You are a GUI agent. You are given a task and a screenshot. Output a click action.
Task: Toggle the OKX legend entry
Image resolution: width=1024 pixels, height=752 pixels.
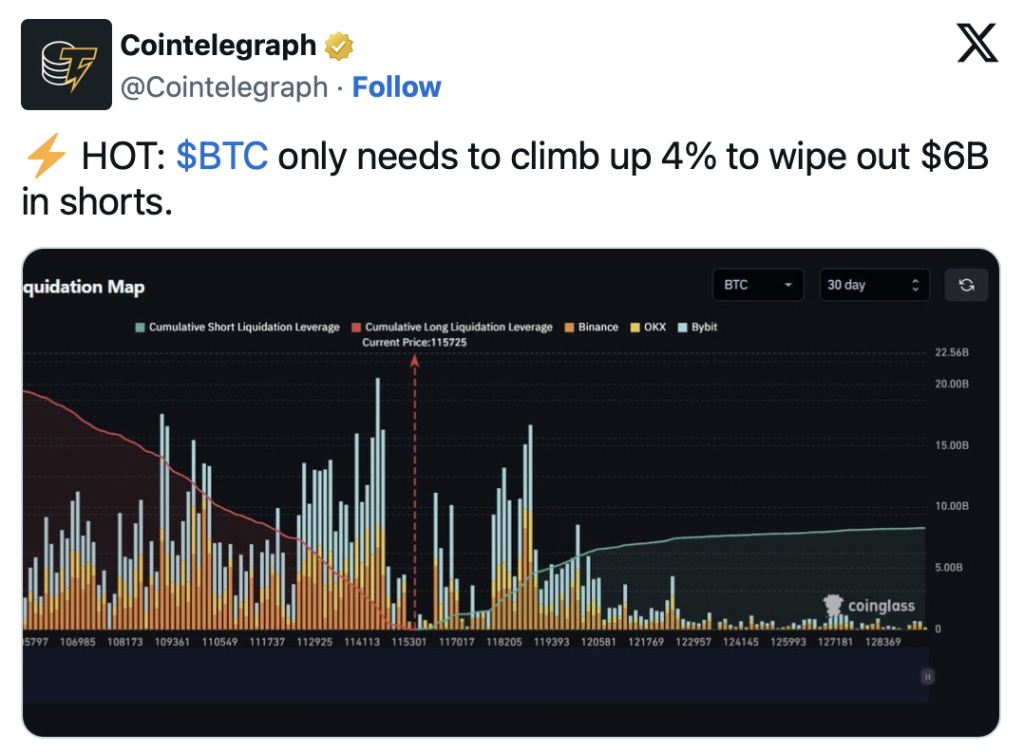647,327
